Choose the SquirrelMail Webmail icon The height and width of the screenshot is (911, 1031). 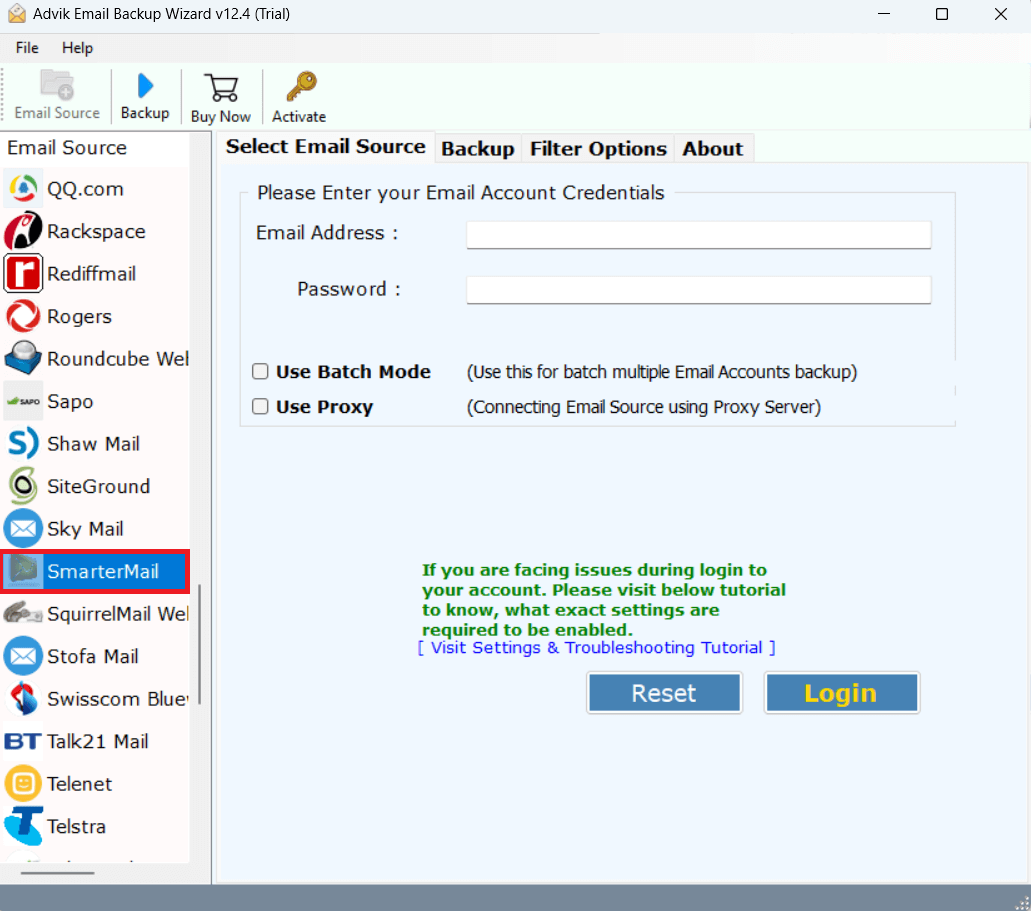pos(23,613)
